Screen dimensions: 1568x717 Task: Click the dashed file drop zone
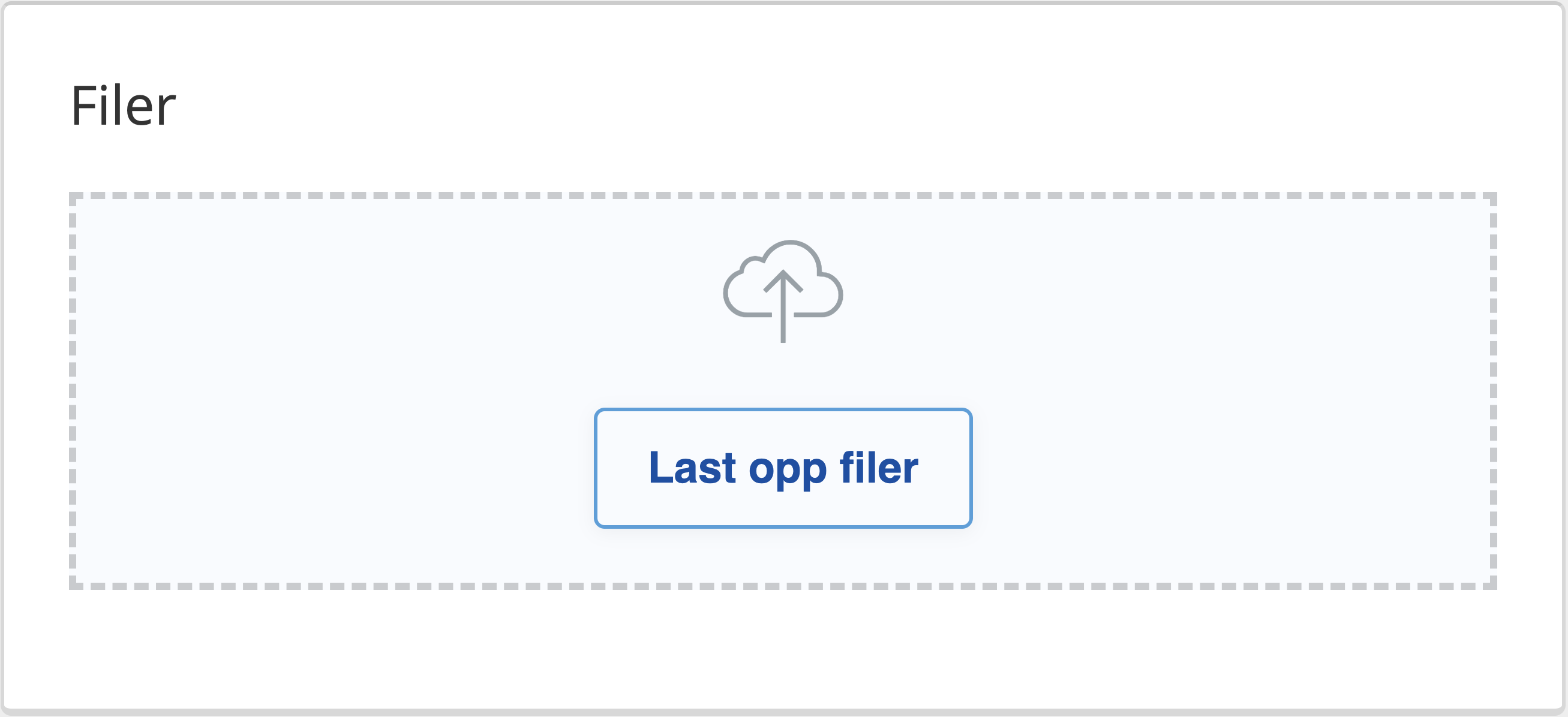[783, 390]
